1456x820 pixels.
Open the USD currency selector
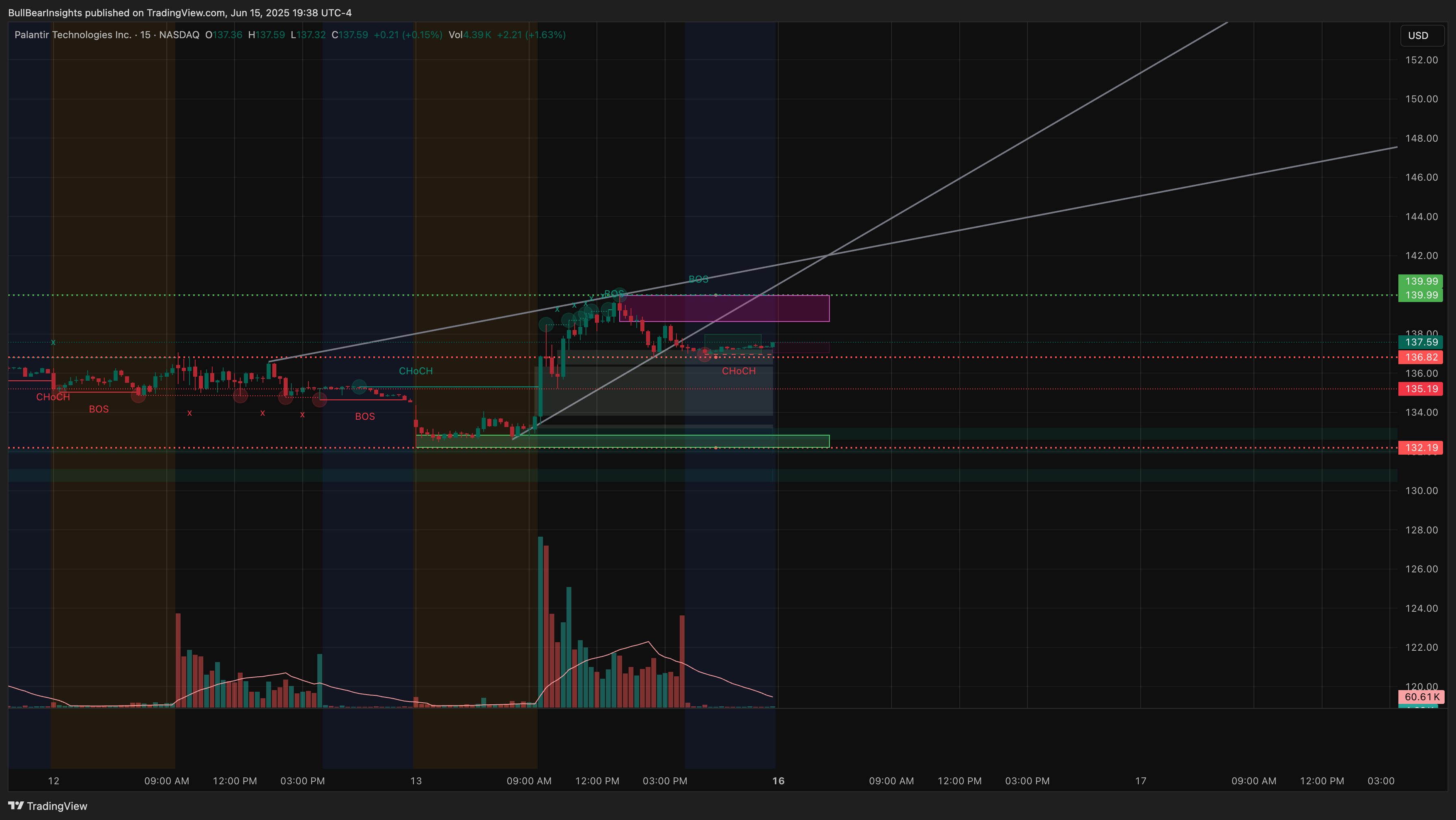(x=1422, y=36)
